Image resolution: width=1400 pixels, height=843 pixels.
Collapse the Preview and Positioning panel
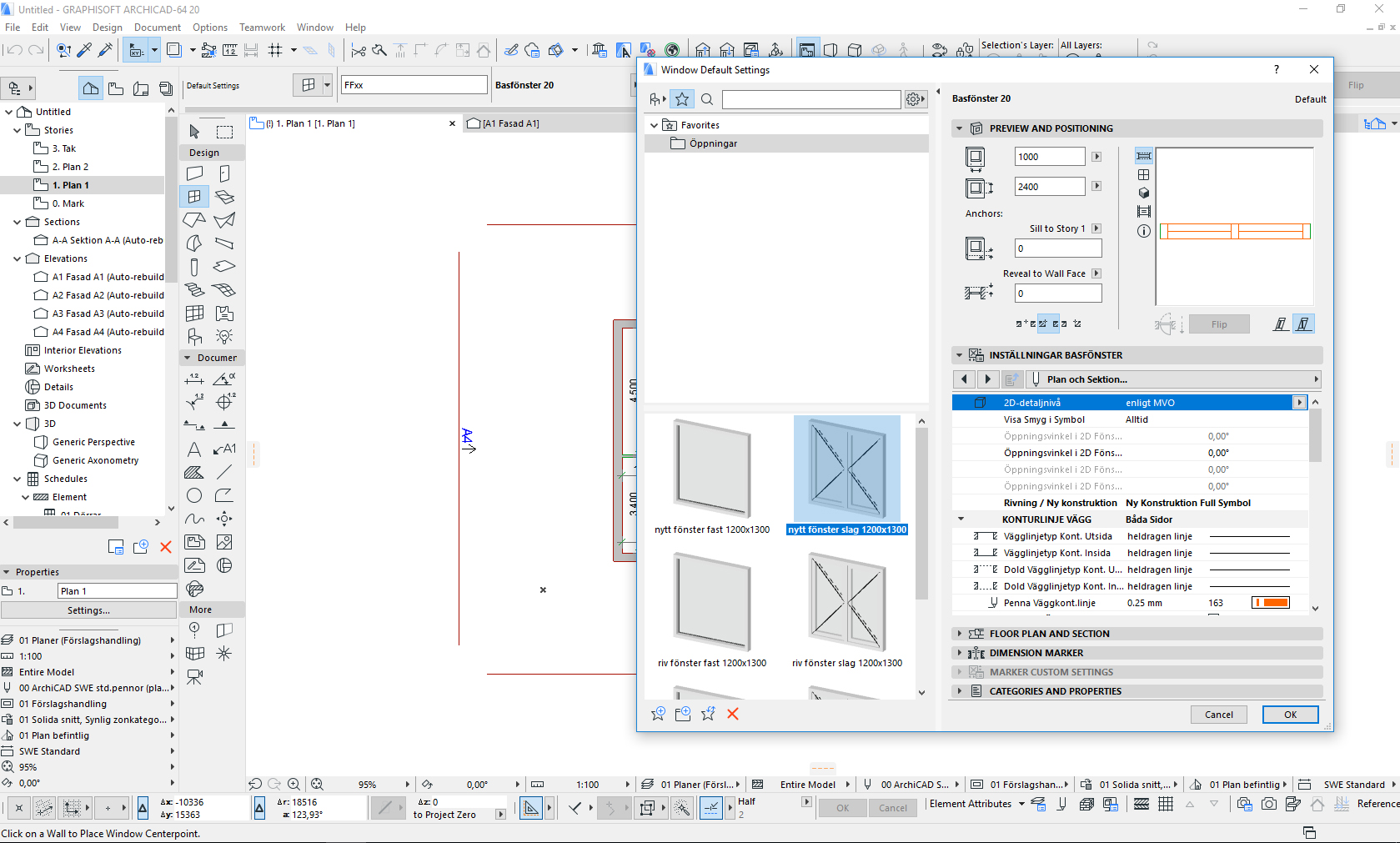[959, 128]
